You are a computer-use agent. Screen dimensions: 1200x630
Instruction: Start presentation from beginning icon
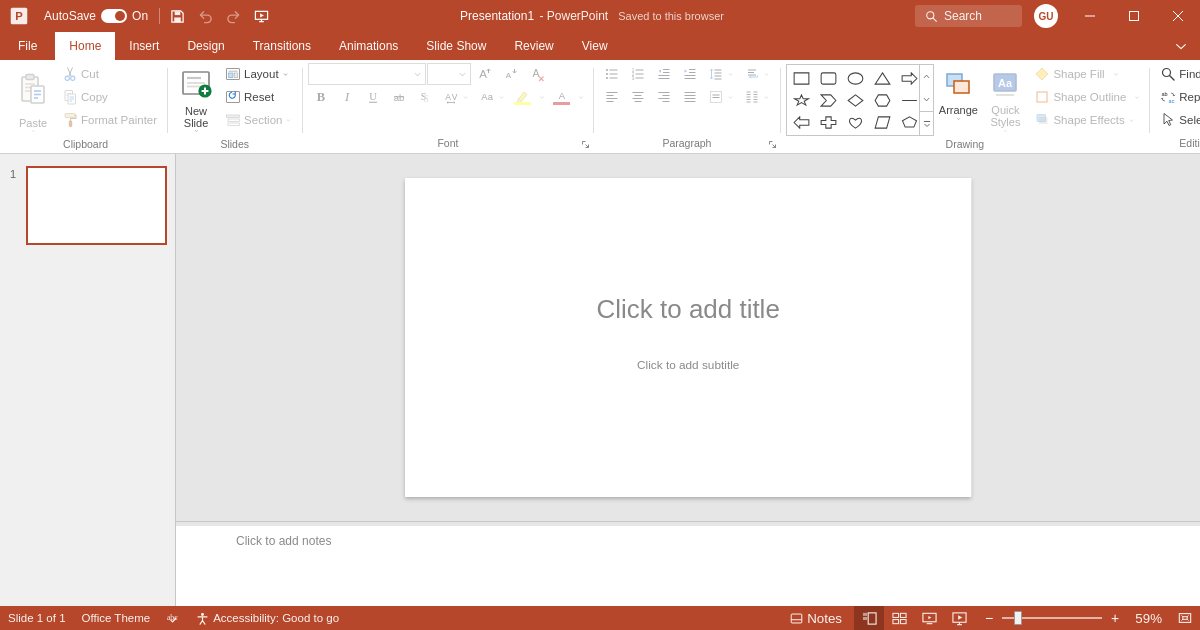pos(261,16)
